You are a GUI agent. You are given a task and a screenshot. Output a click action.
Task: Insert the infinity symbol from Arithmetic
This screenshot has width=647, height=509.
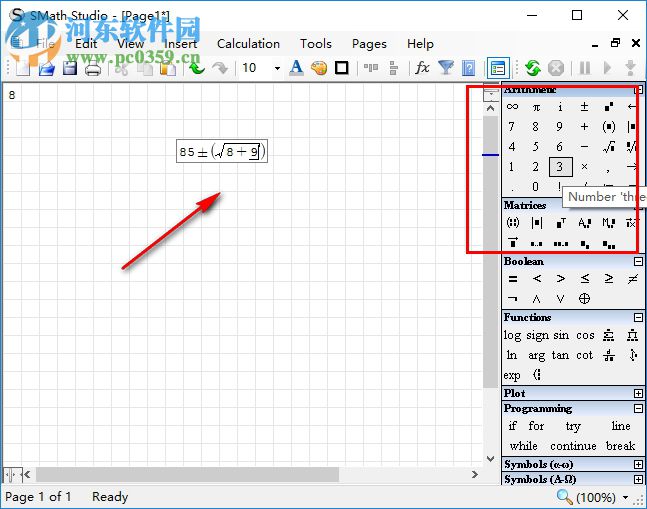click(512, 107)
